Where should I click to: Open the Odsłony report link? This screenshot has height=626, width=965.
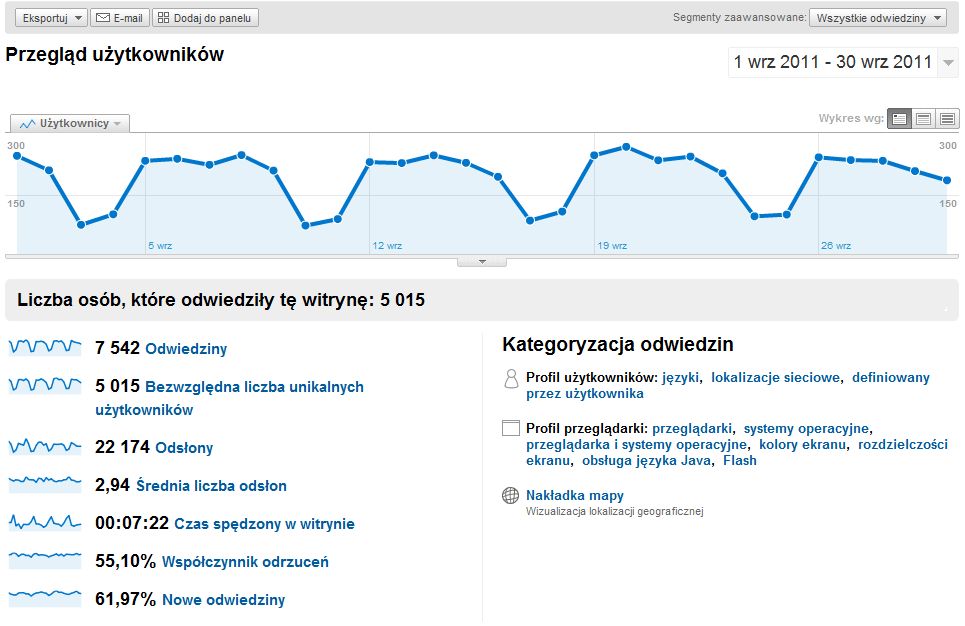[184, 447]
